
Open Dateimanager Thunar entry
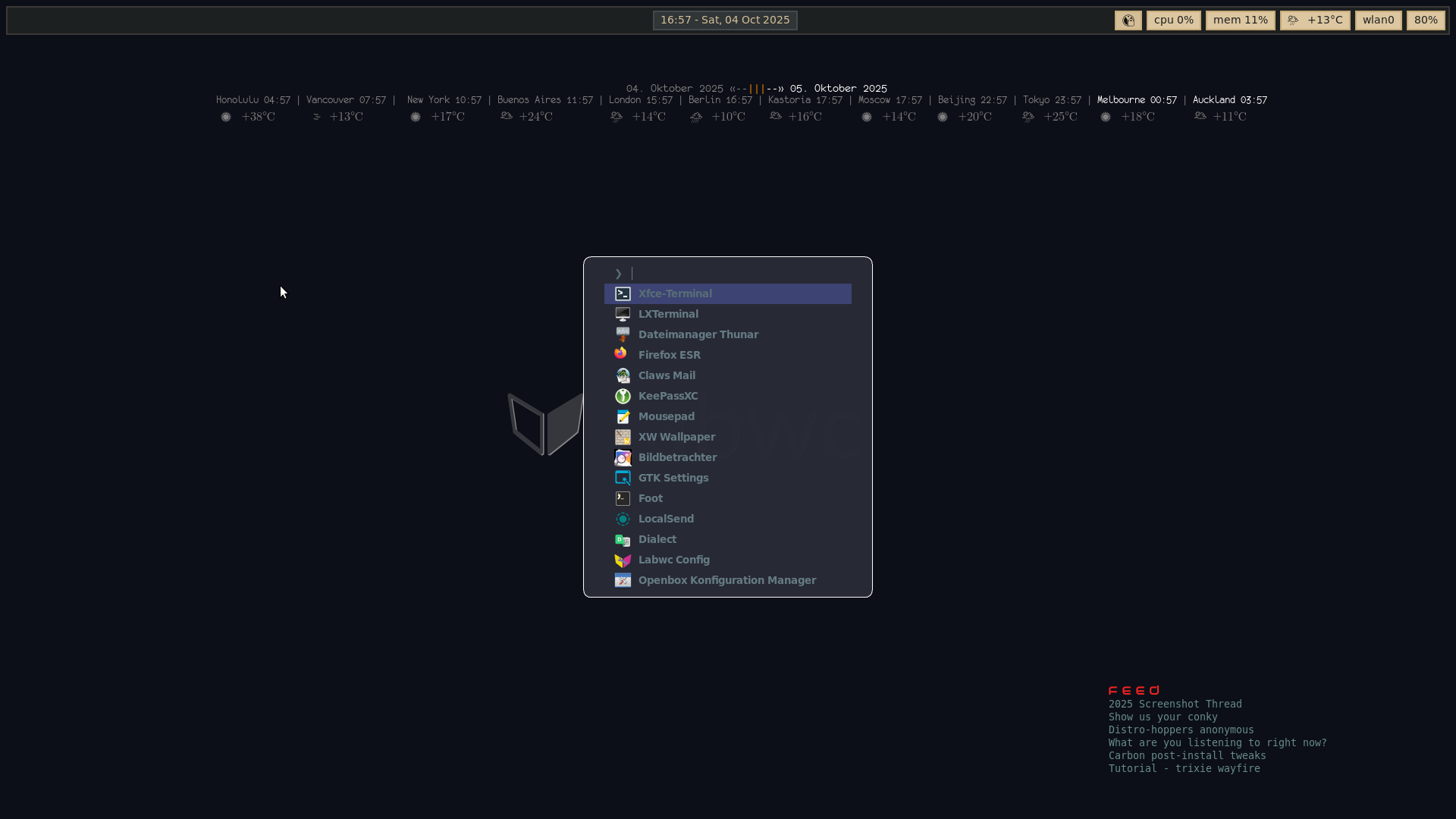pyautogui.click(x=698, y=334)
